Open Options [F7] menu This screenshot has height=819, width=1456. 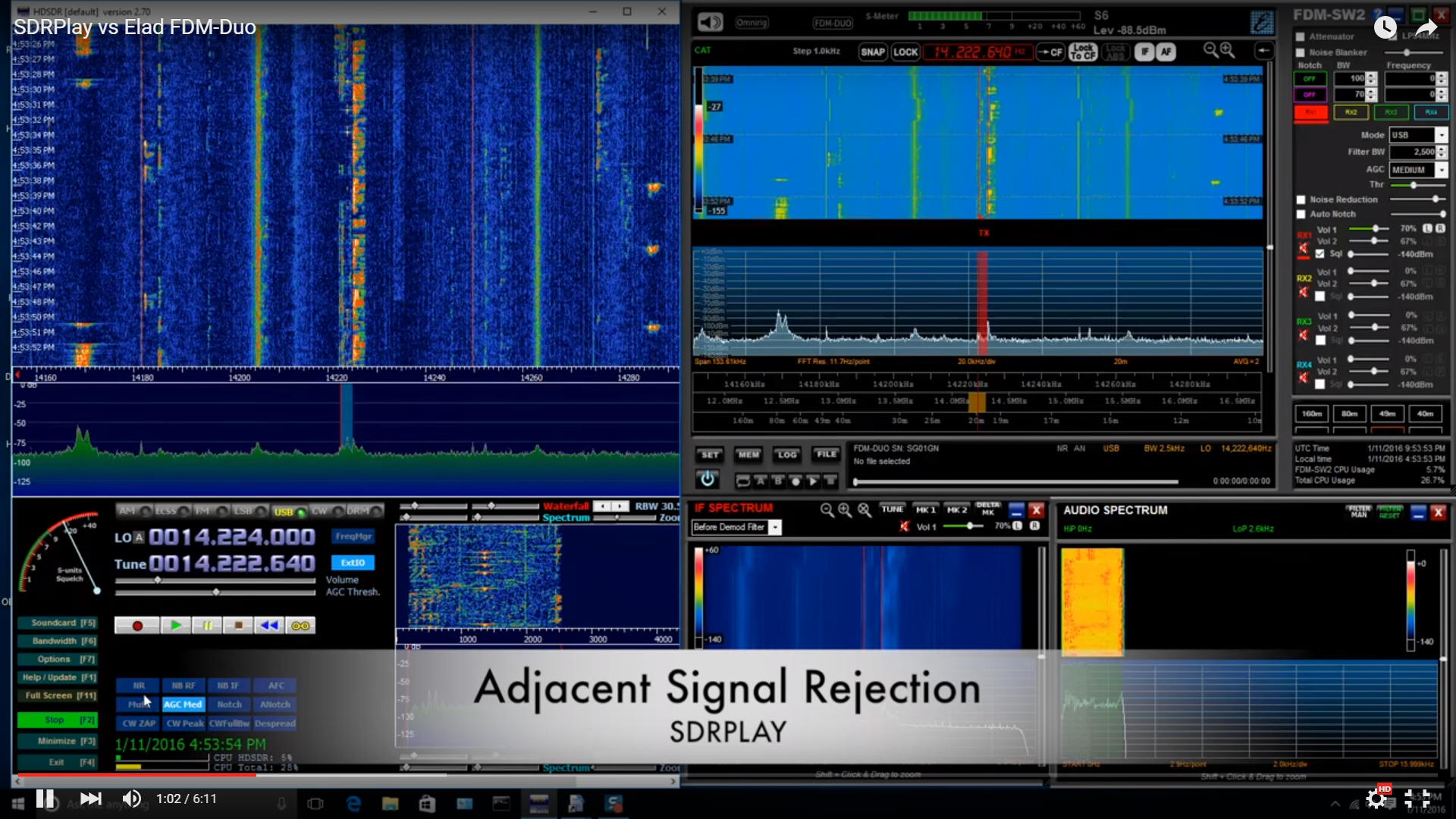(x=58, y=660)
